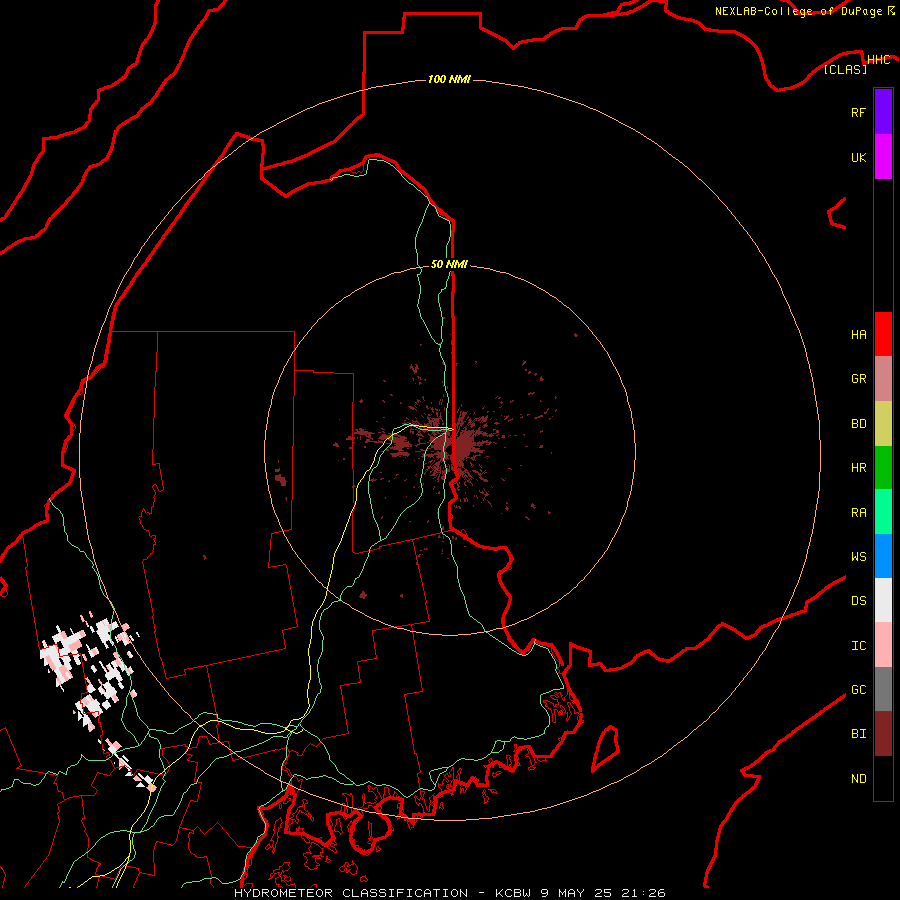
Task: Click the BD legend label
Action: point(858,424)
